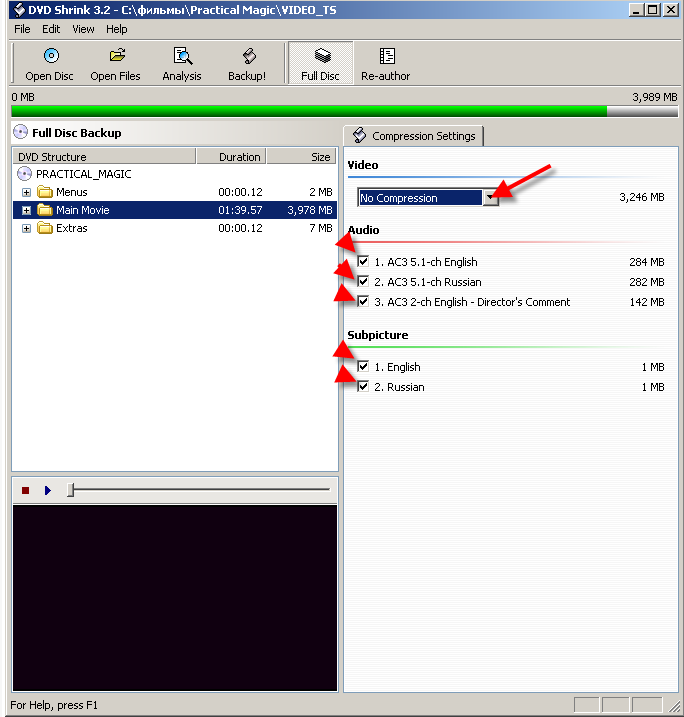Click the DVD Structure column header
Image resolution: width=684 pixels, height=717 pixels.
pyautogui.click(x=104, y=156)
